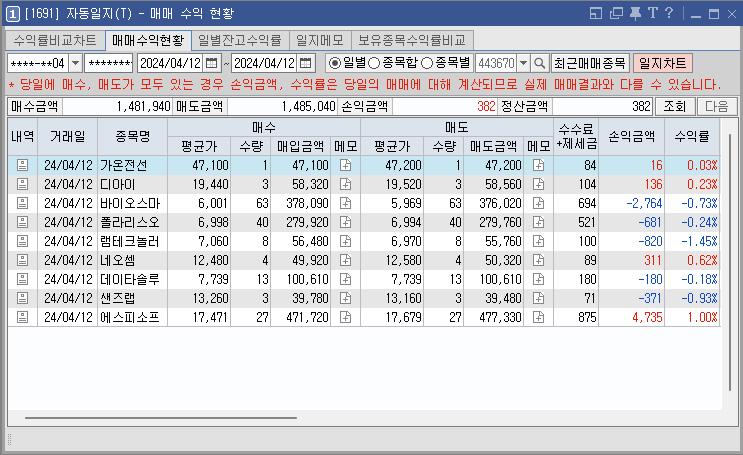Add buy memo for 디아이

pyautogui.click(x=345, y=184)
